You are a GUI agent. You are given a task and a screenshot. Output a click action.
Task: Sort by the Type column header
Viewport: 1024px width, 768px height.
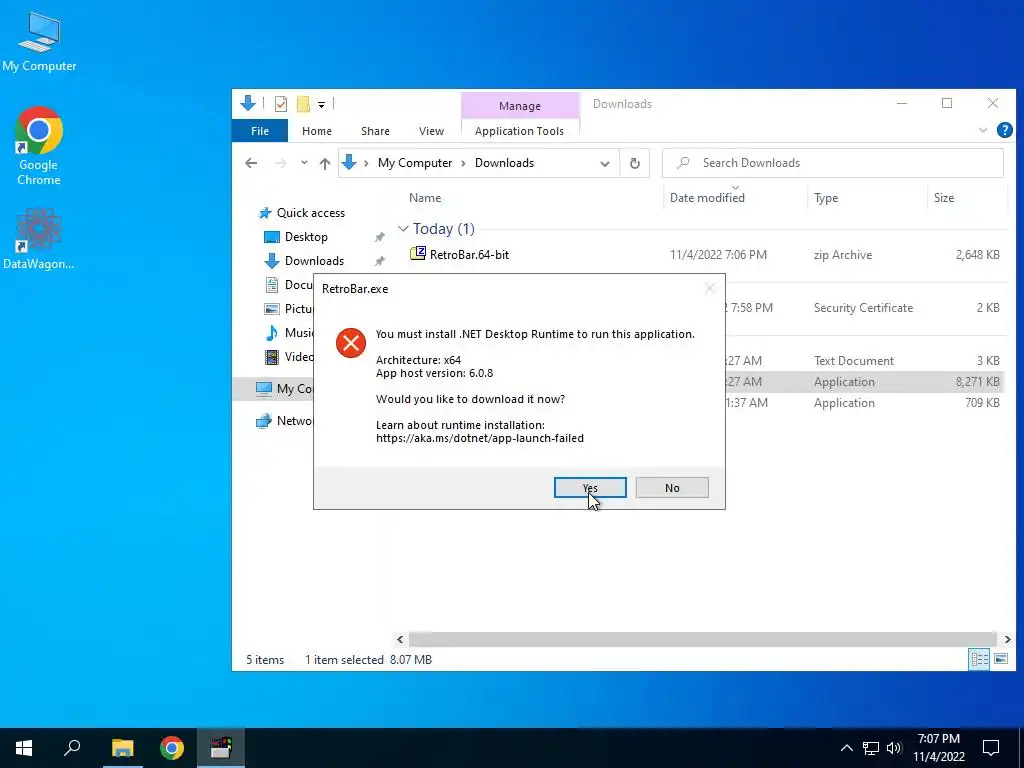pyautogui.click(x=825, y=198)
